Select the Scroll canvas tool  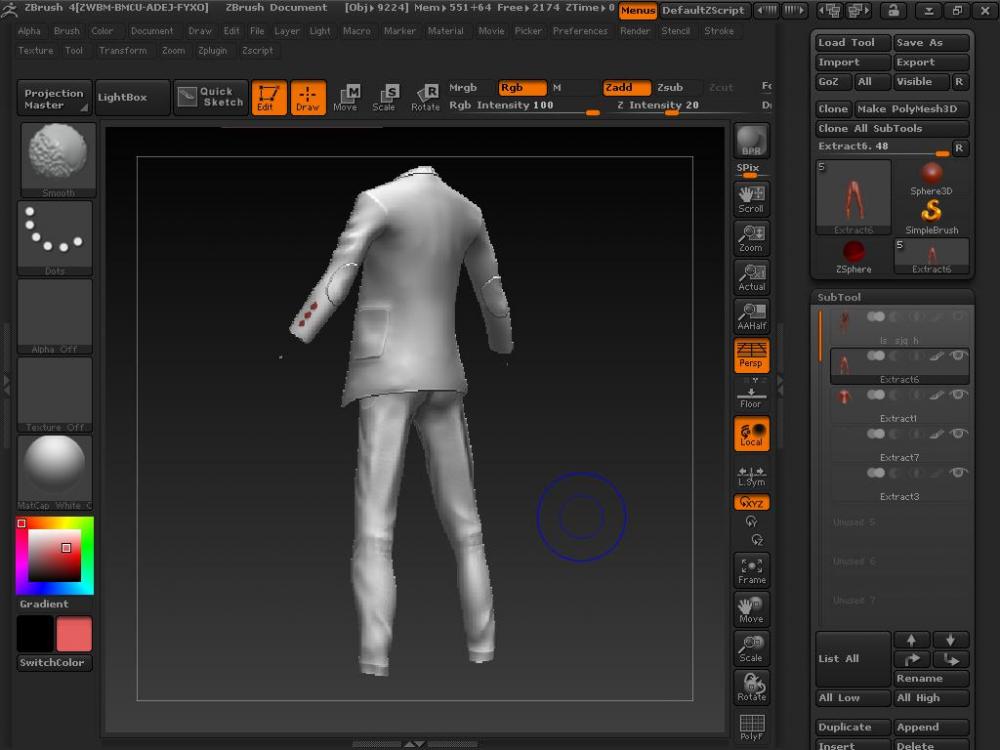[751, 198]
